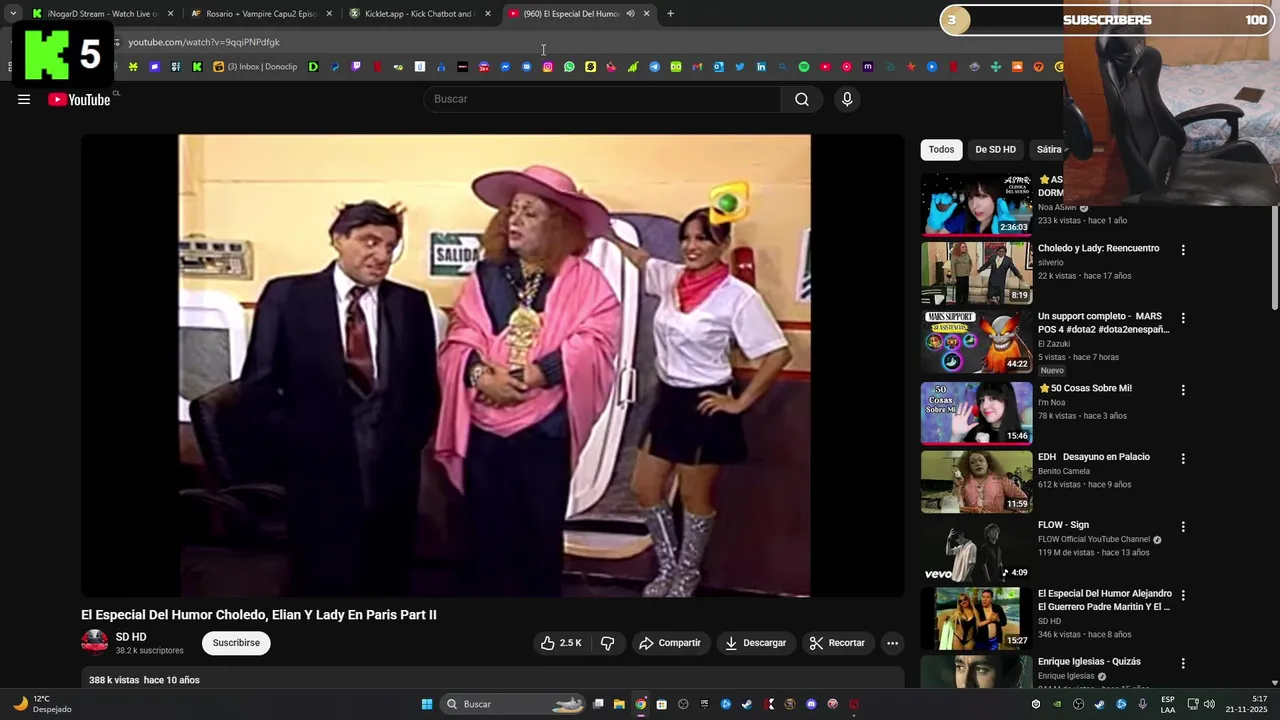Open Task View from taskbar
The height and width of the screenshot is (720, 1280).
[597, 704]
